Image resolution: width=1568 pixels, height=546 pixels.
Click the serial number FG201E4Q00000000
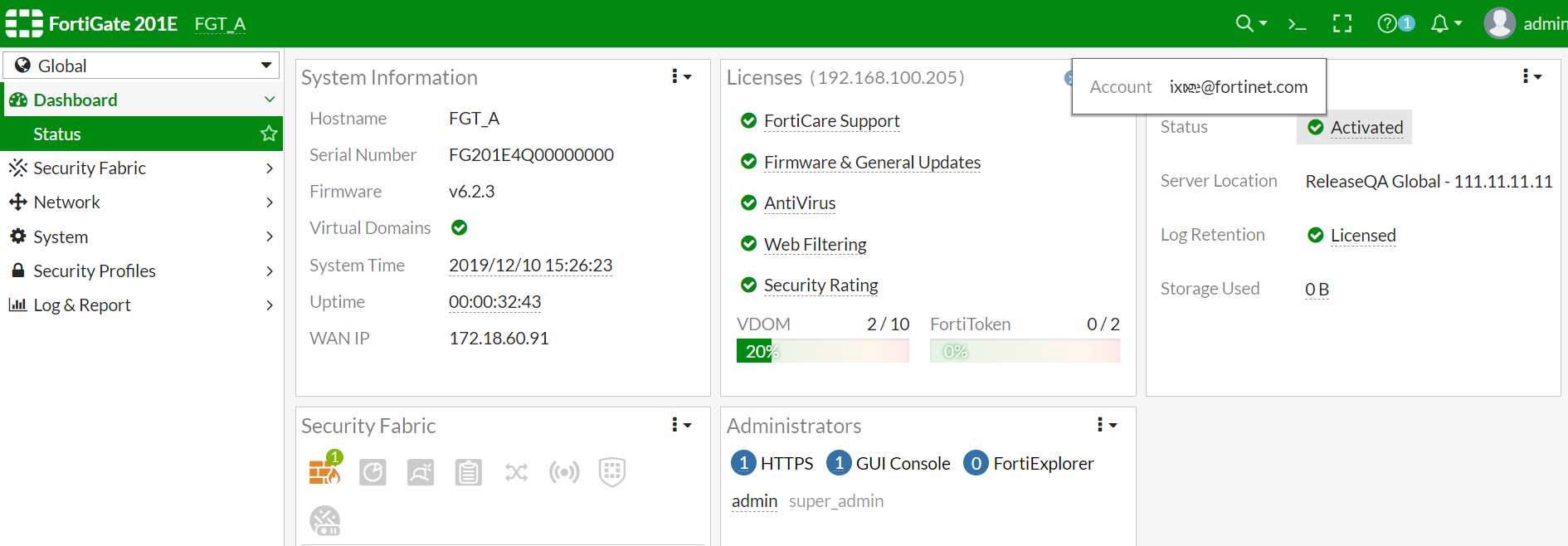coord(531,155)
